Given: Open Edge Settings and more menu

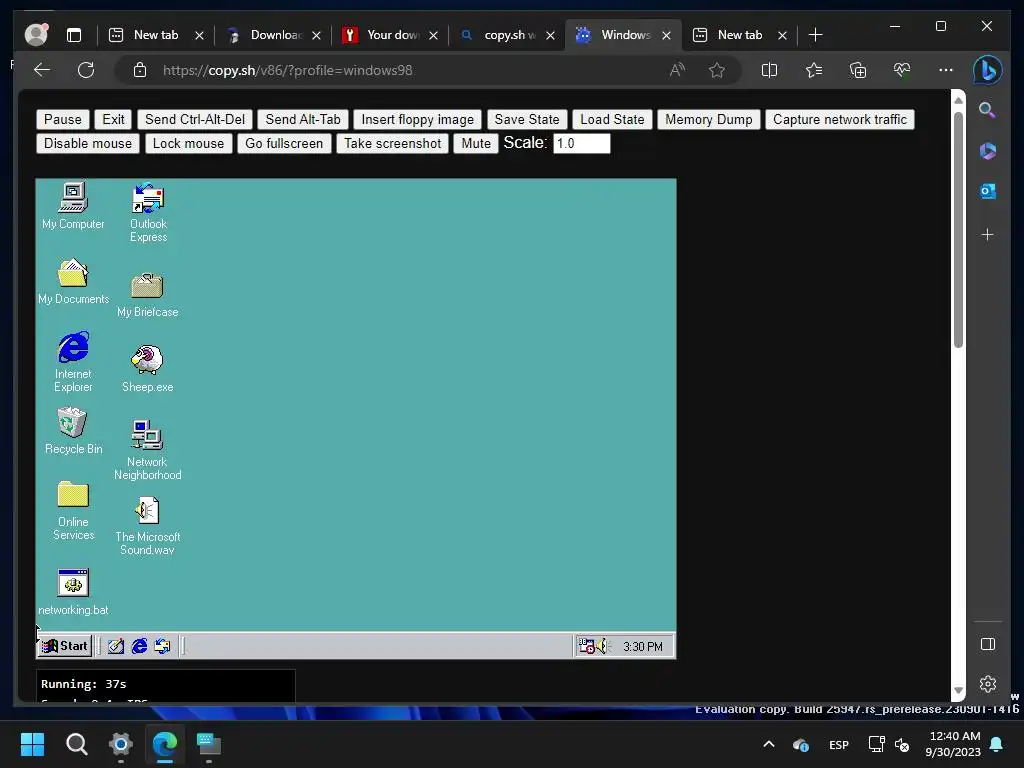Looking at the screenshot, I should (x=946, y=70).
